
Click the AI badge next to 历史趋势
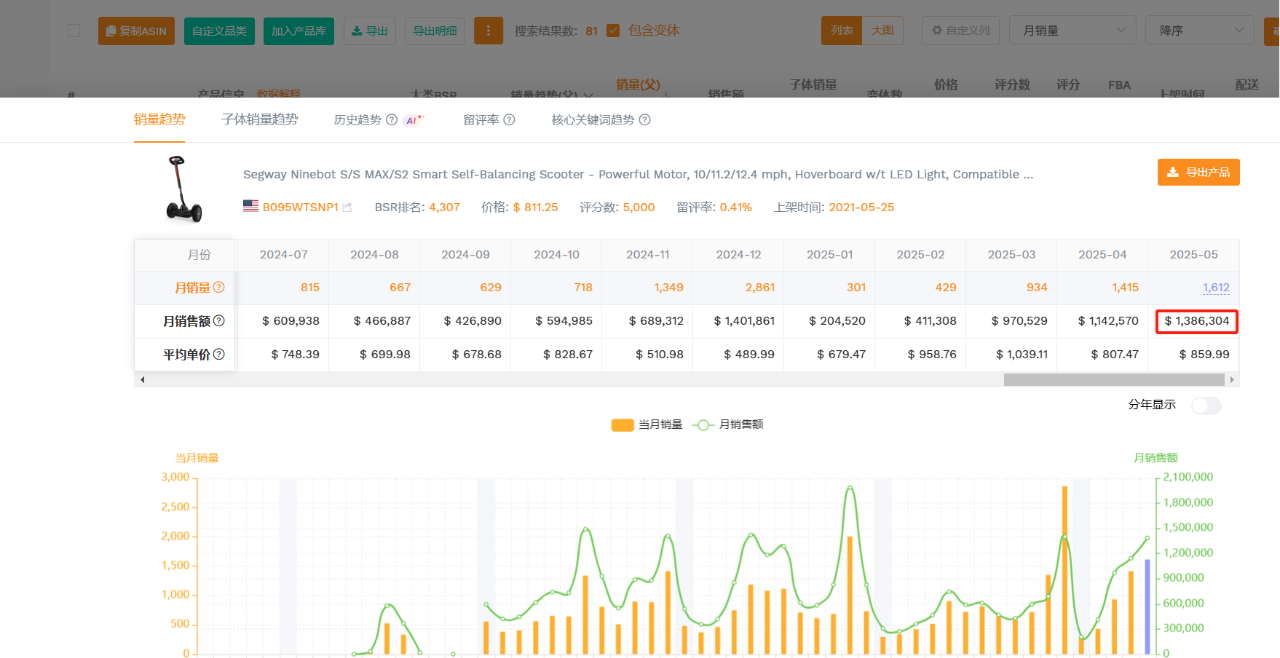click(414, 120)
